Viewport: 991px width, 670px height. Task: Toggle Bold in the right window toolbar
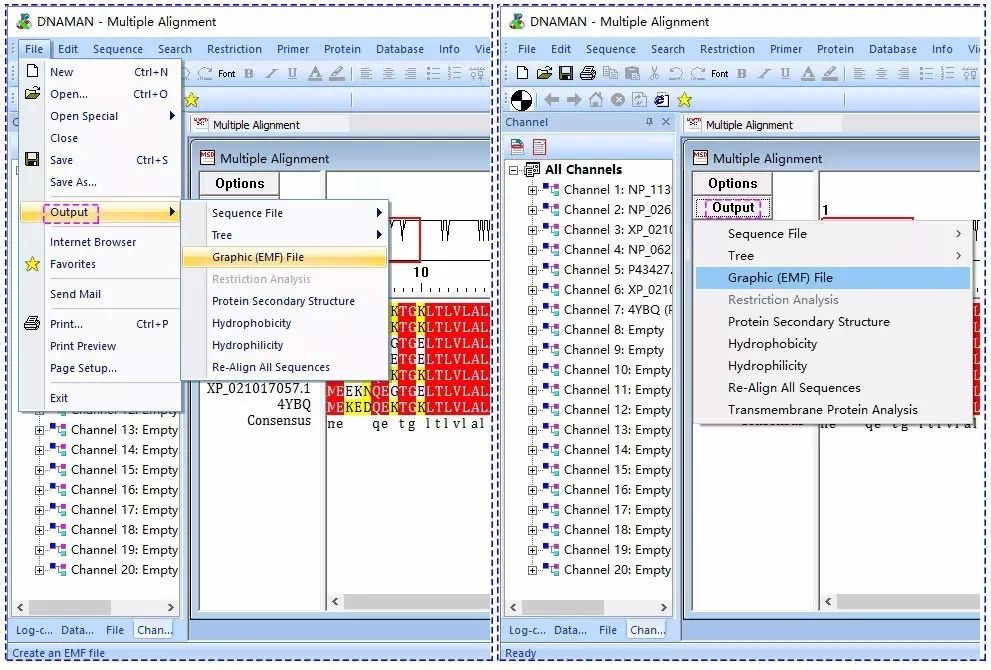pos(742,73)
